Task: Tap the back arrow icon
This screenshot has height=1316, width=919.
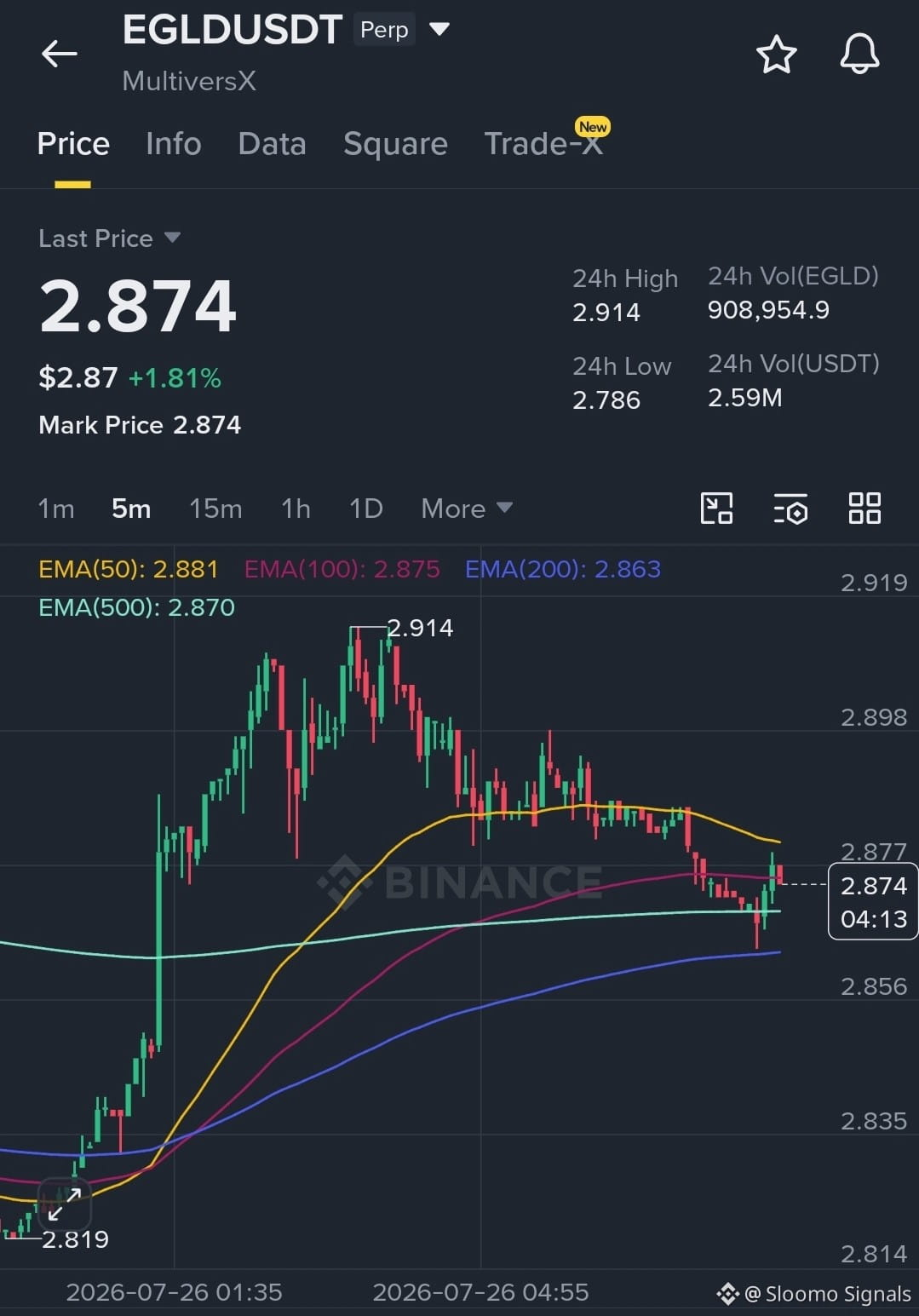Action: point(59,54)
